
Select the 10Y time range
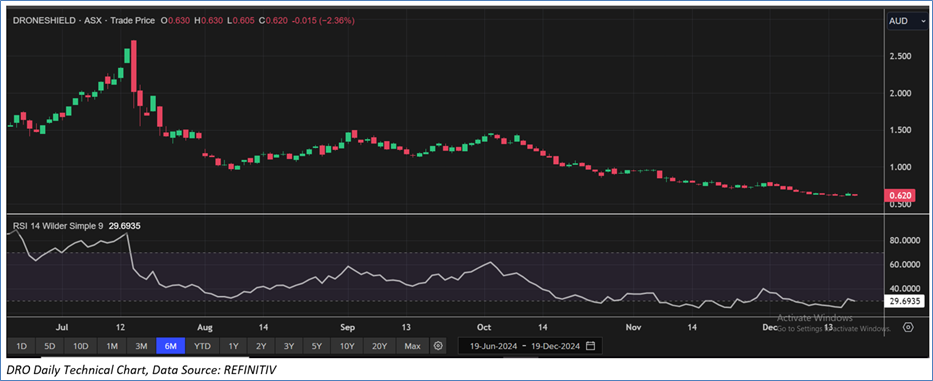click(x=347, y=346)
